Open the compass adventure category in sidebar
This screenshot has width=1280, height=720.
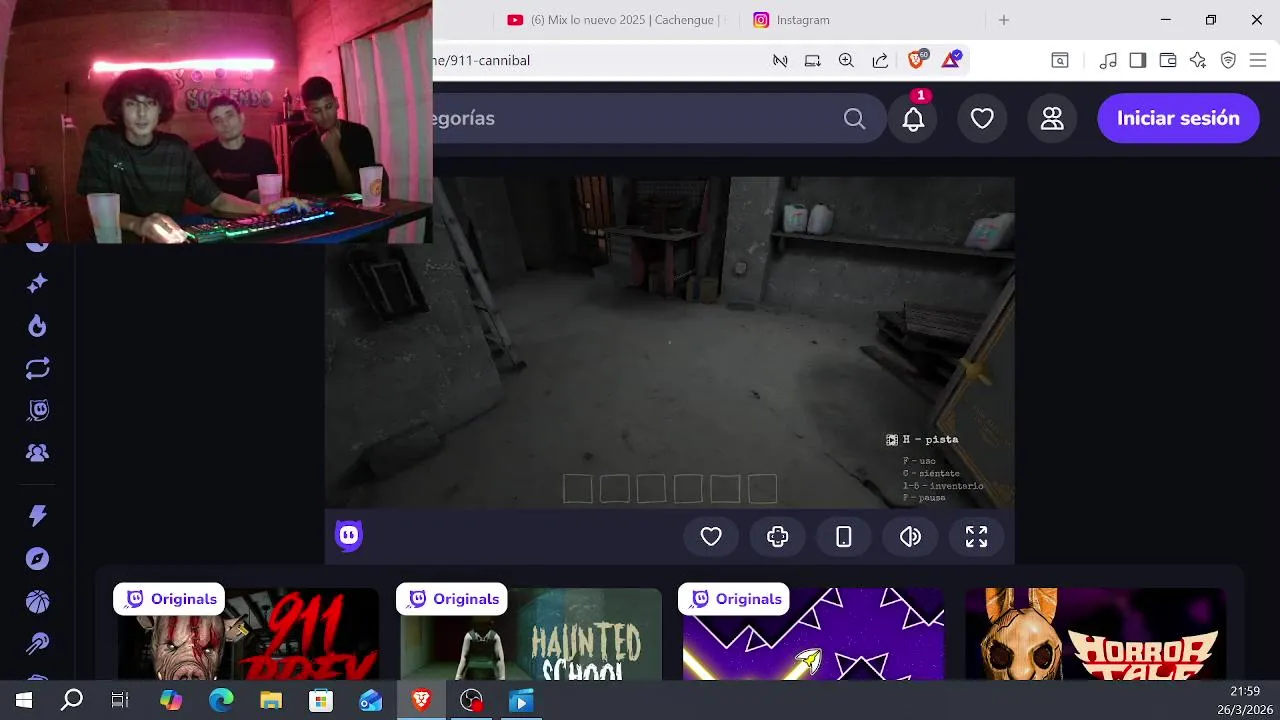point(37,559)
